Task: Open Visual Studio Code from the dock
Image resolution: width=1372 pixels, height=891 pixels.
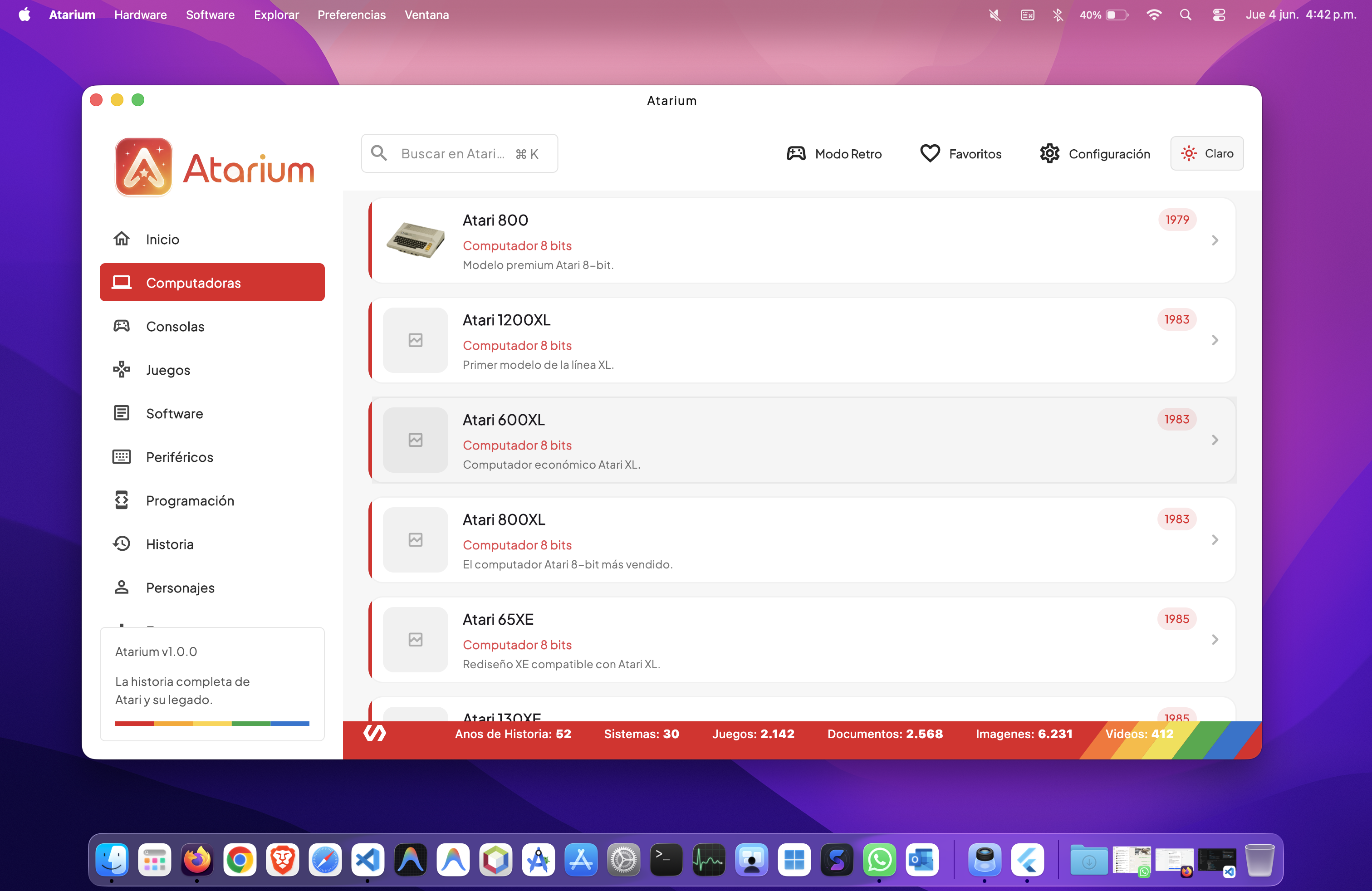Action: (x=368, y=860)
